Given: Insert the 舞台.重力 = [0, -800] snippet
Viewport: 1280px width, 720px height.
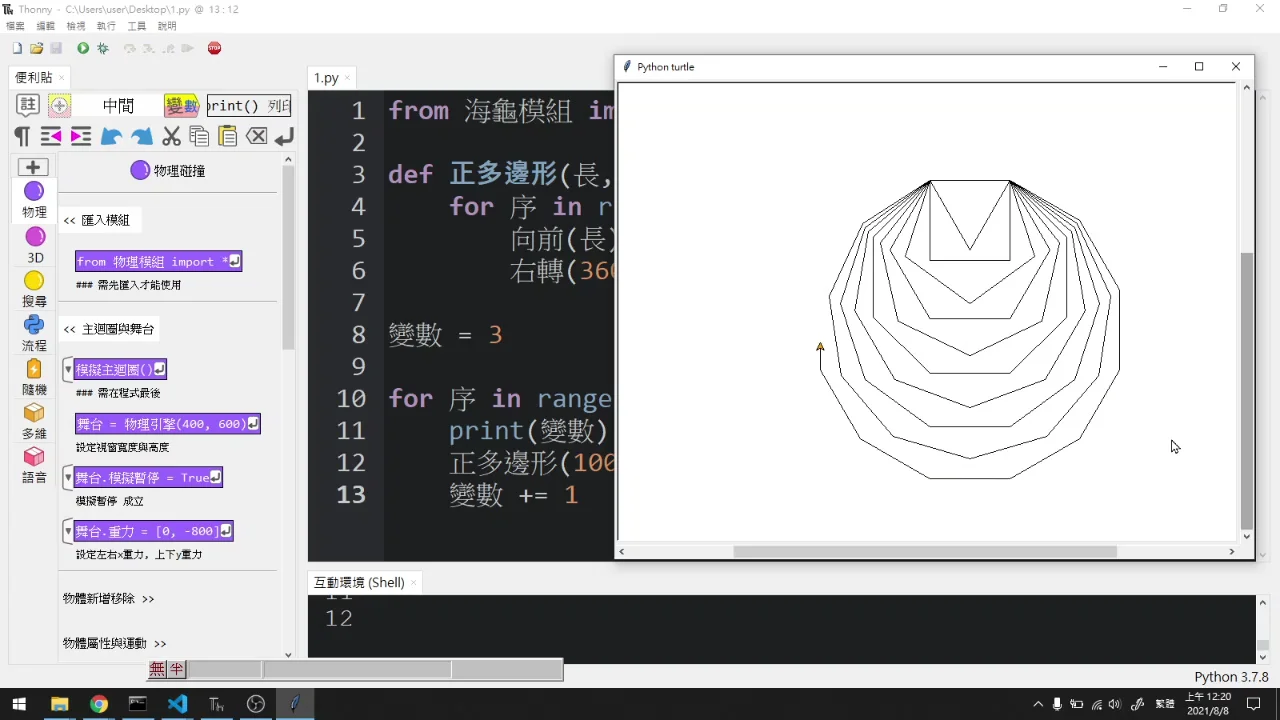Looking at the screenshot, I should (x=154, y=531).
